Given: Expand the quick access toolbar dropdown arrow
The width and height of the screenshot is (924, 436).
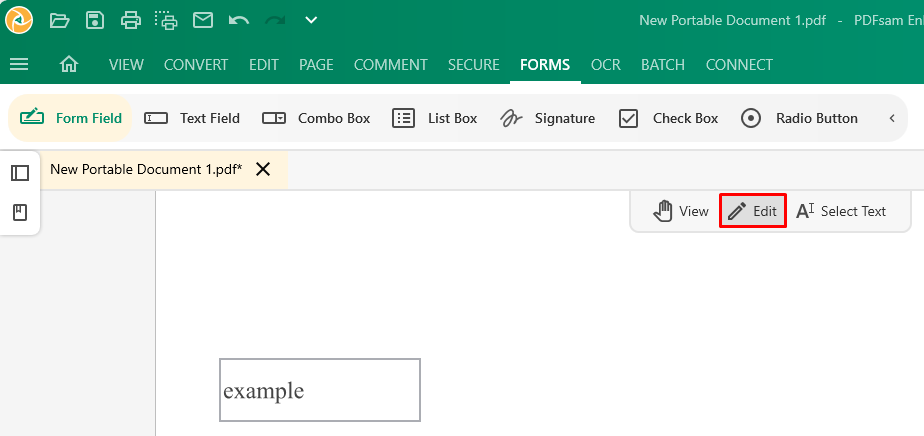Looking at the screenshot, I should coord(311,21).
